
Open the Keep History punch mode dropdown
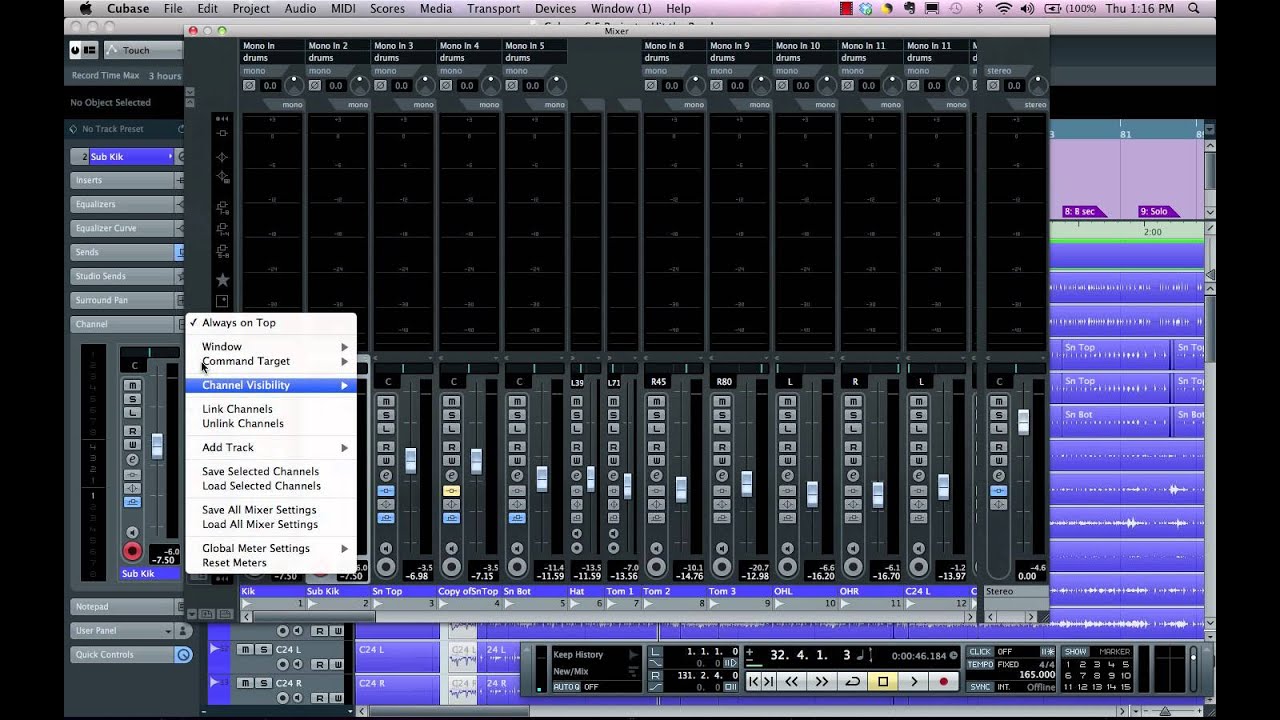click(x=595, y=655)
